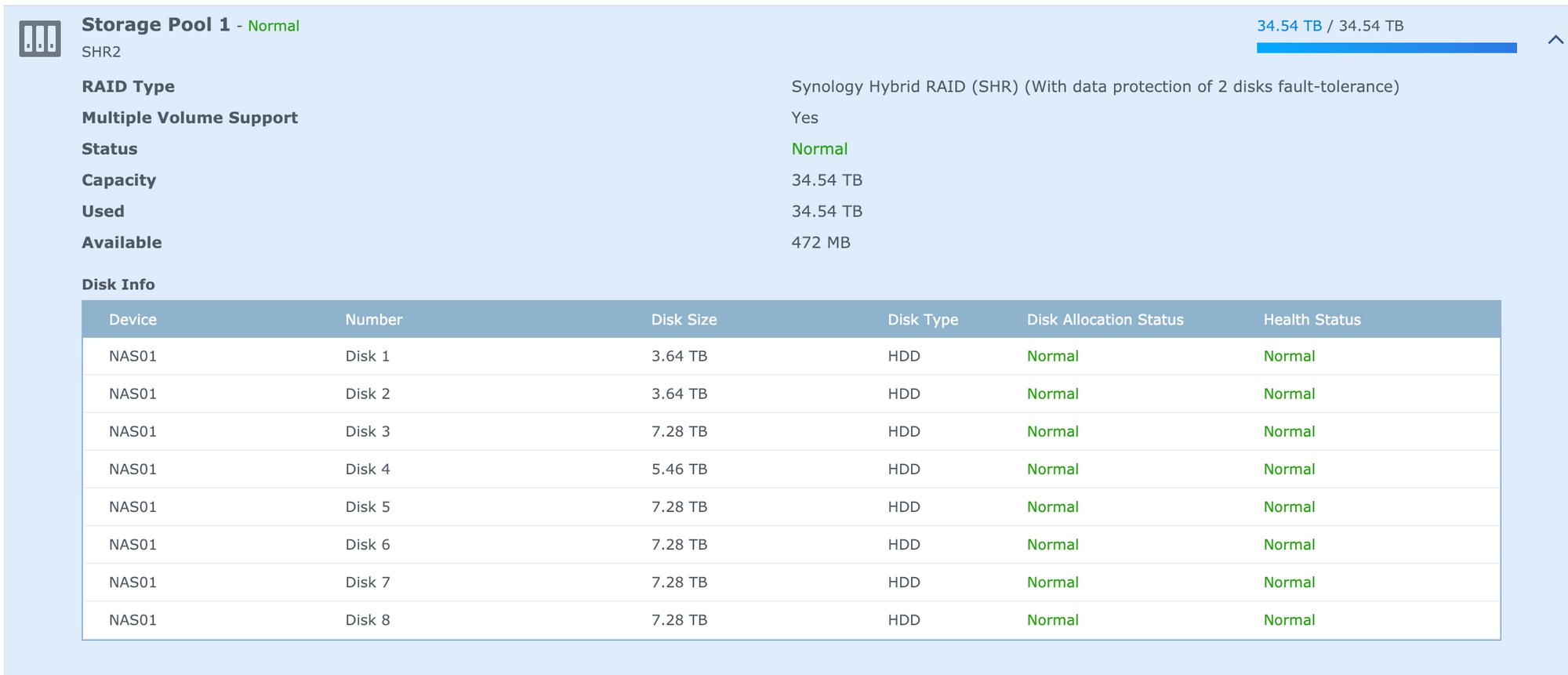
Task: Click the green Normal status next to title
Action: pyautogui.click(x=274, y=26)
